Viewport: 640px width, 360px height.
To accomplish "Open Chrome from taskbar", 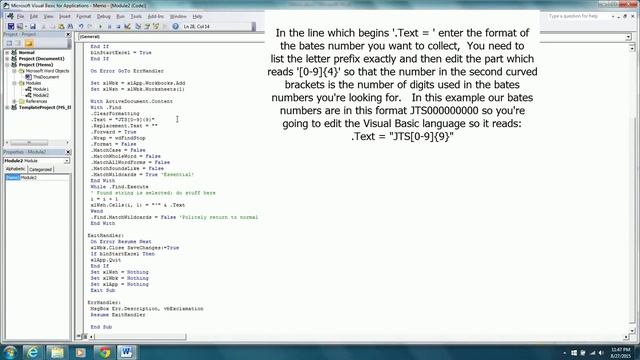I will pos(104,352).
